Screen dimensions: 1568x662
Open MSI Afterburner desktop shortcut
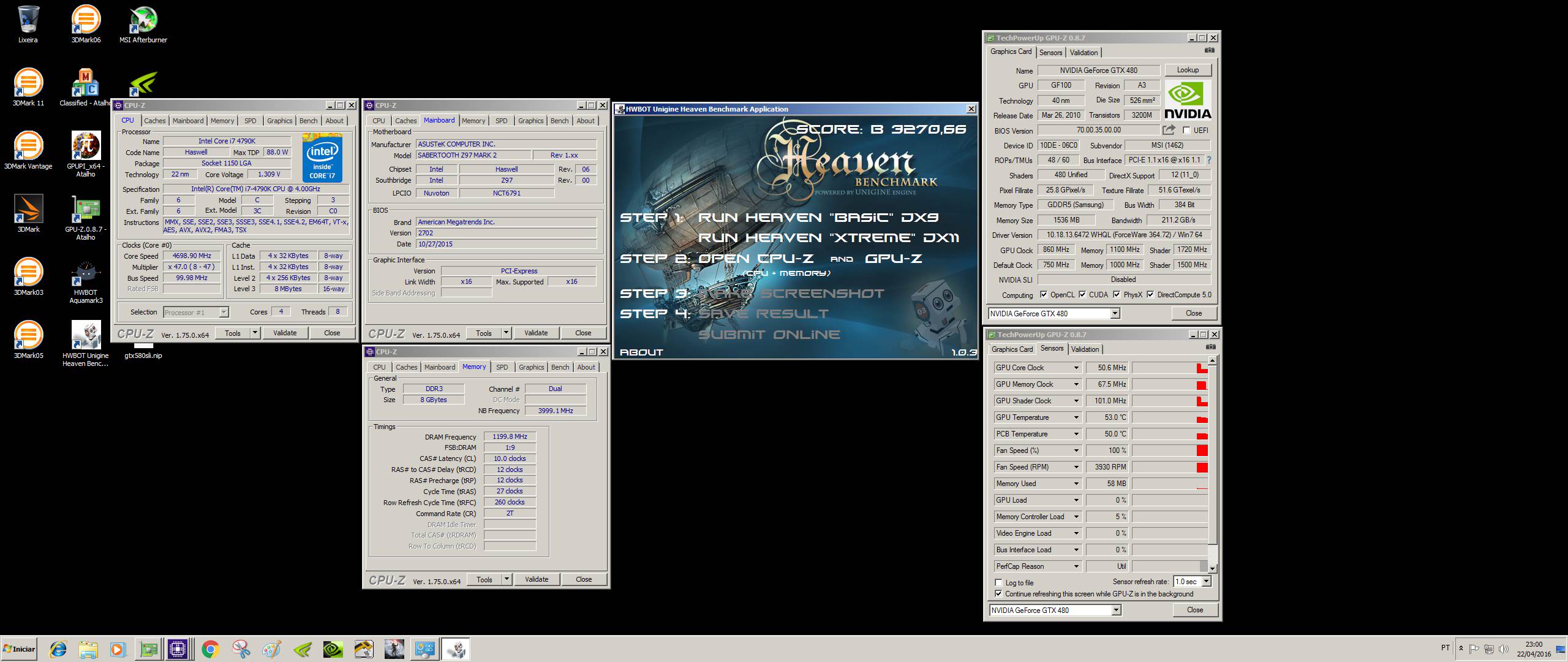(x=143, y=25)
